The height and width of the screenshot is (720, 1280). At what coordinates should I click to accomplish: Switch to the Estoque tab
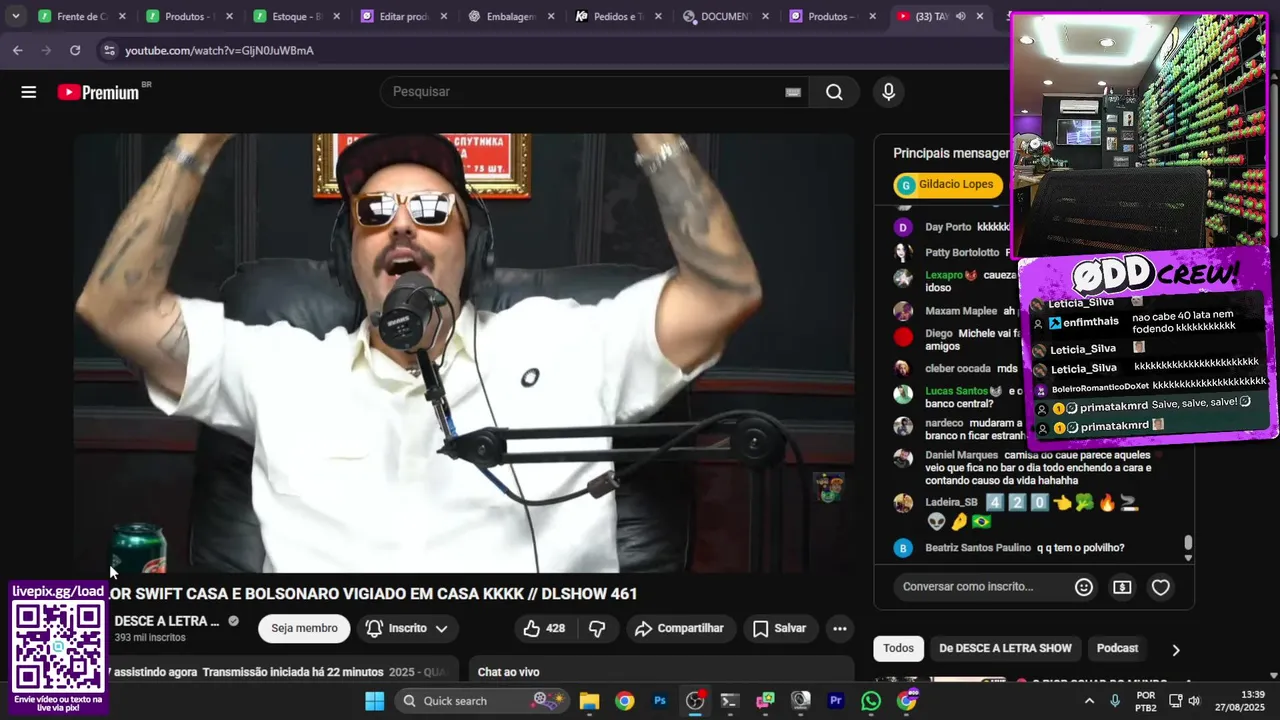click(296, 16)
